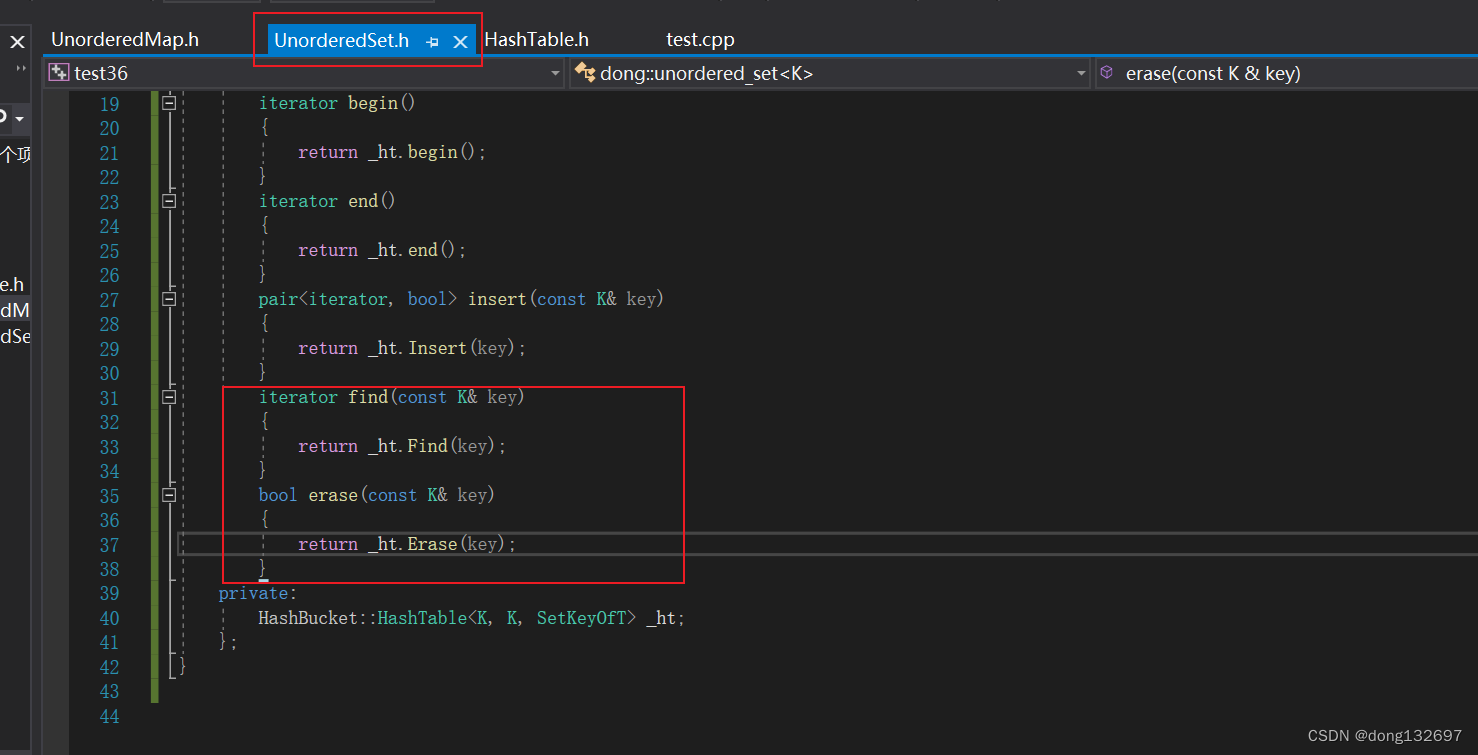Switch to the UnorderedMap.h tab
This screenshot has height=755, width=1478.
point(125,40)
